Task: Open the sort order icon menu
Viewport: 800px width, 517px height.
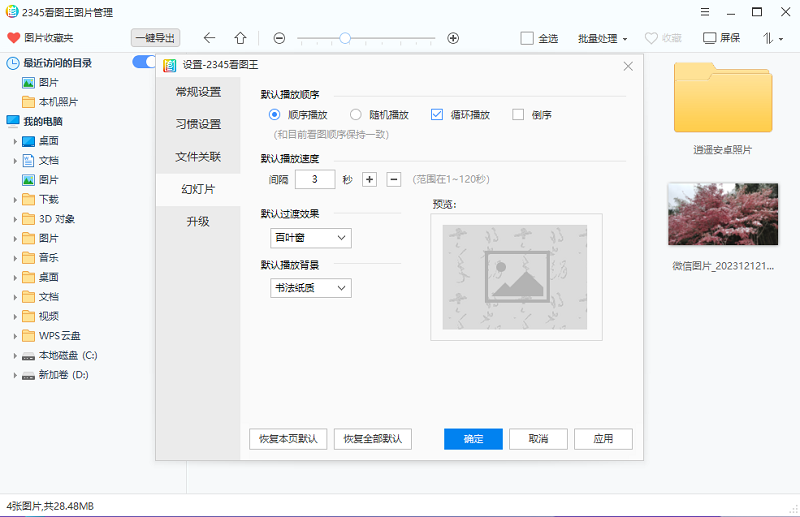Action: pos(772,38)
